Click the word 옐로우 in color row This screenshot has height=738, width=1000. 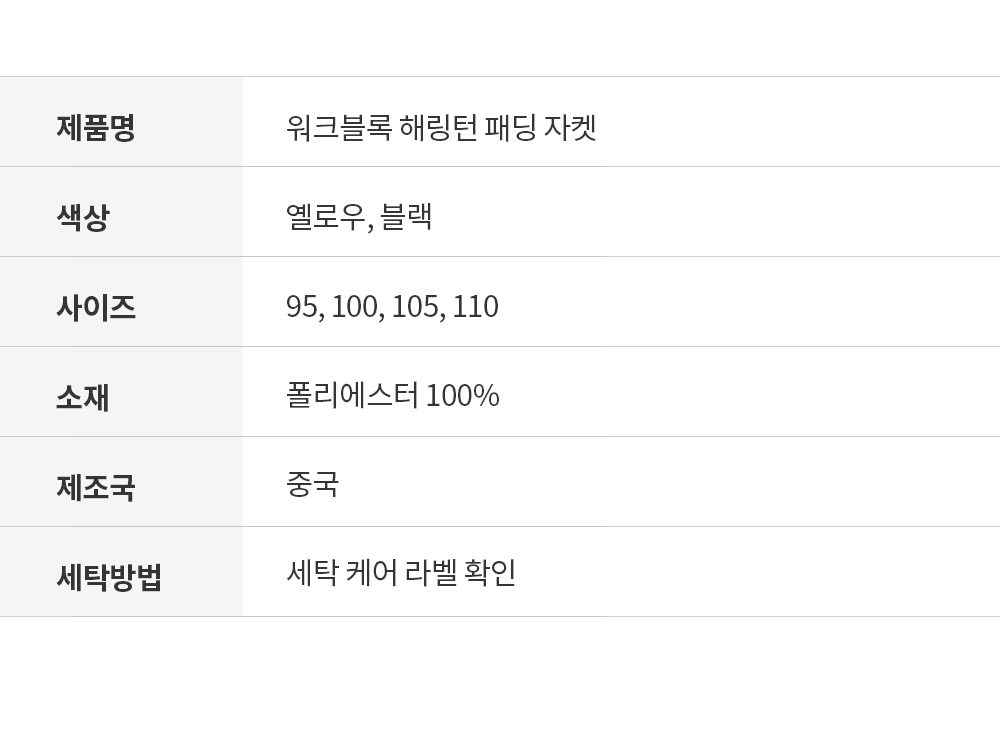[x=325, y=217]
